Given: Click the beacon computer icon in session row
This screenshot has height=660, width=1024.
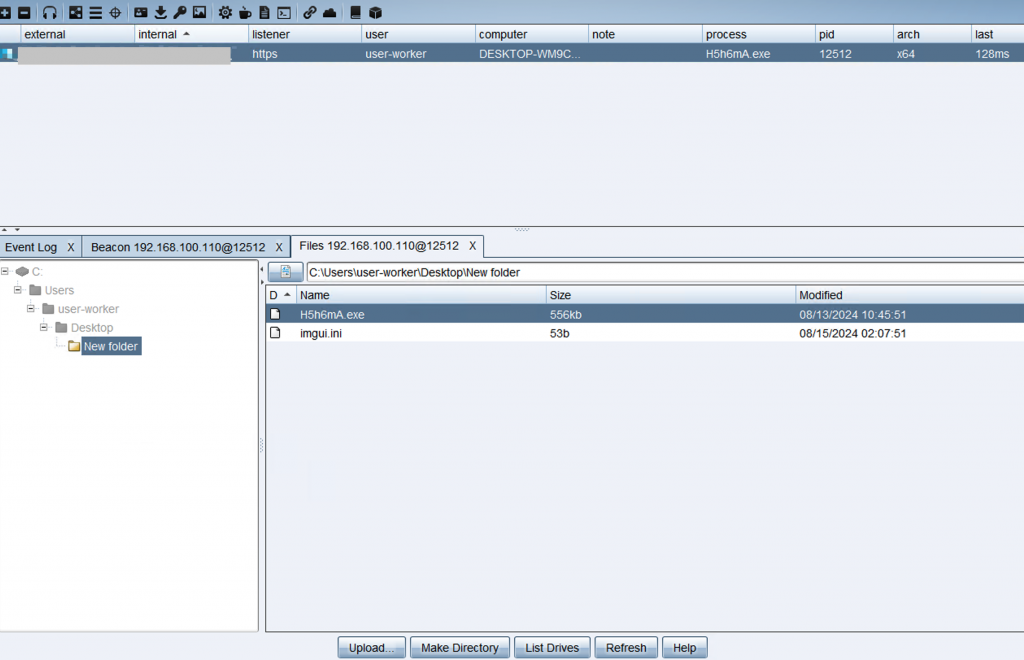Looking at the screenshot, I should click(7, 54).
